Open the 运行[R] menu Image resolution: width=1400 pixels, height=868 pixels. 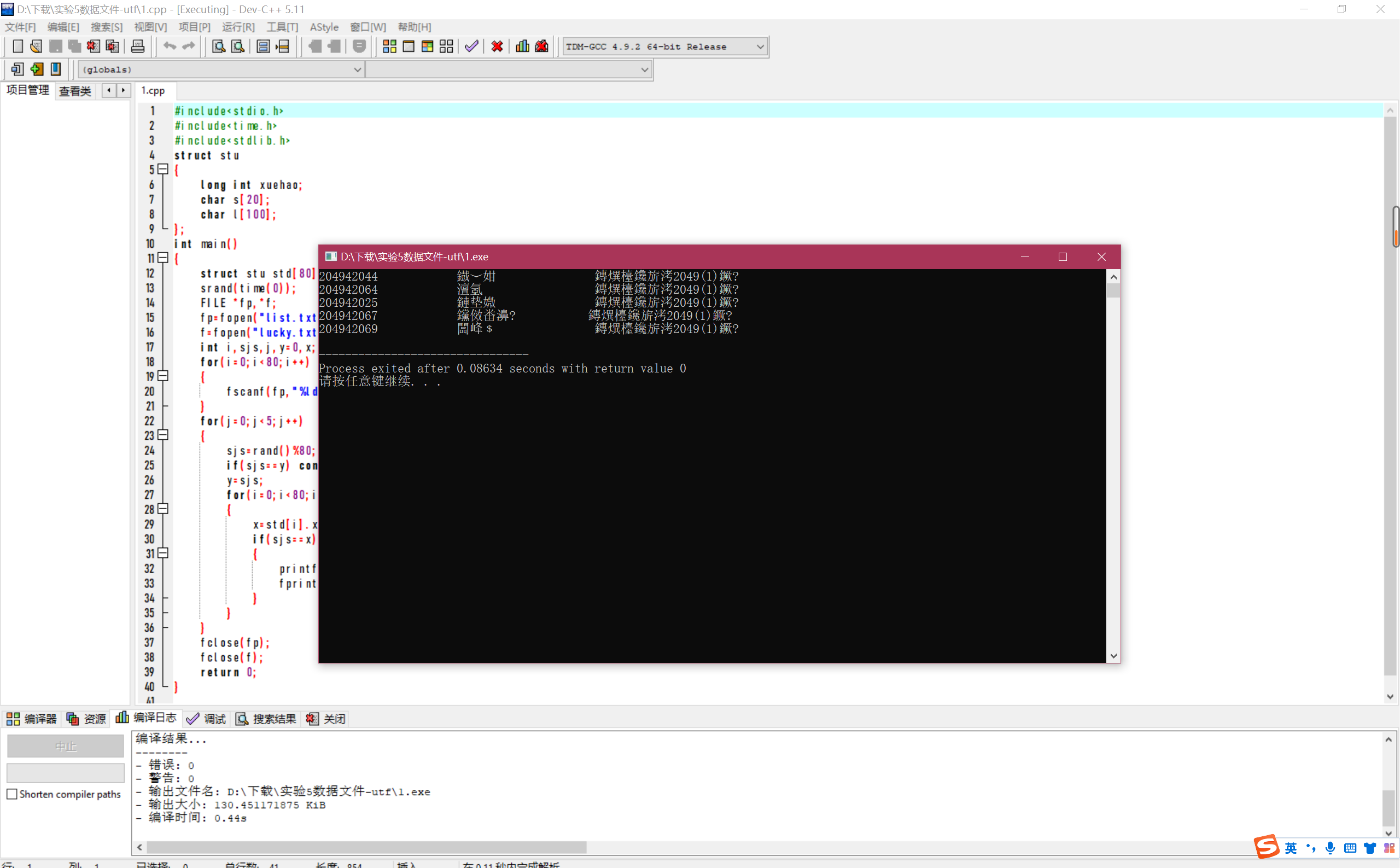pyautogui.click(x=238, y=27)
